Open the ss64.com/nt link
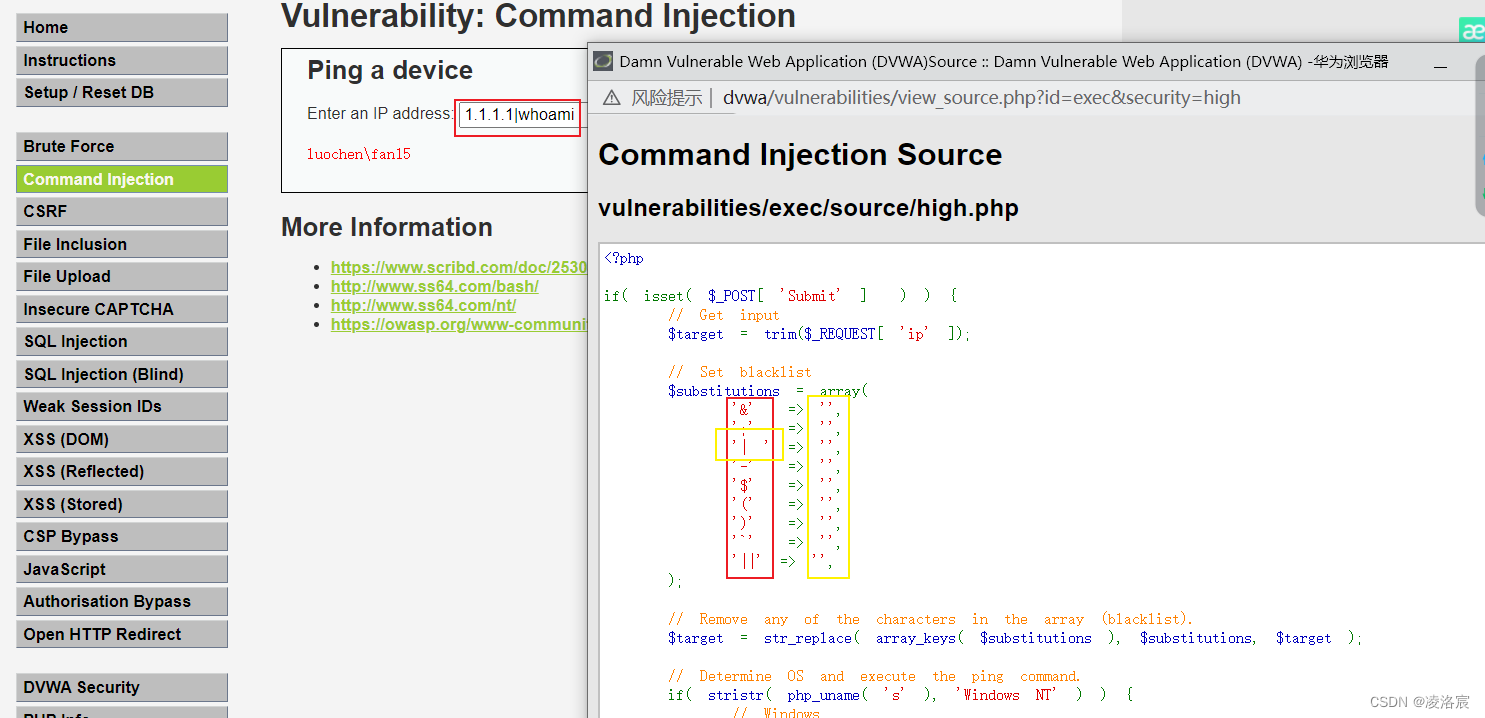This screenshot has height=718, width=1485. 423,305
